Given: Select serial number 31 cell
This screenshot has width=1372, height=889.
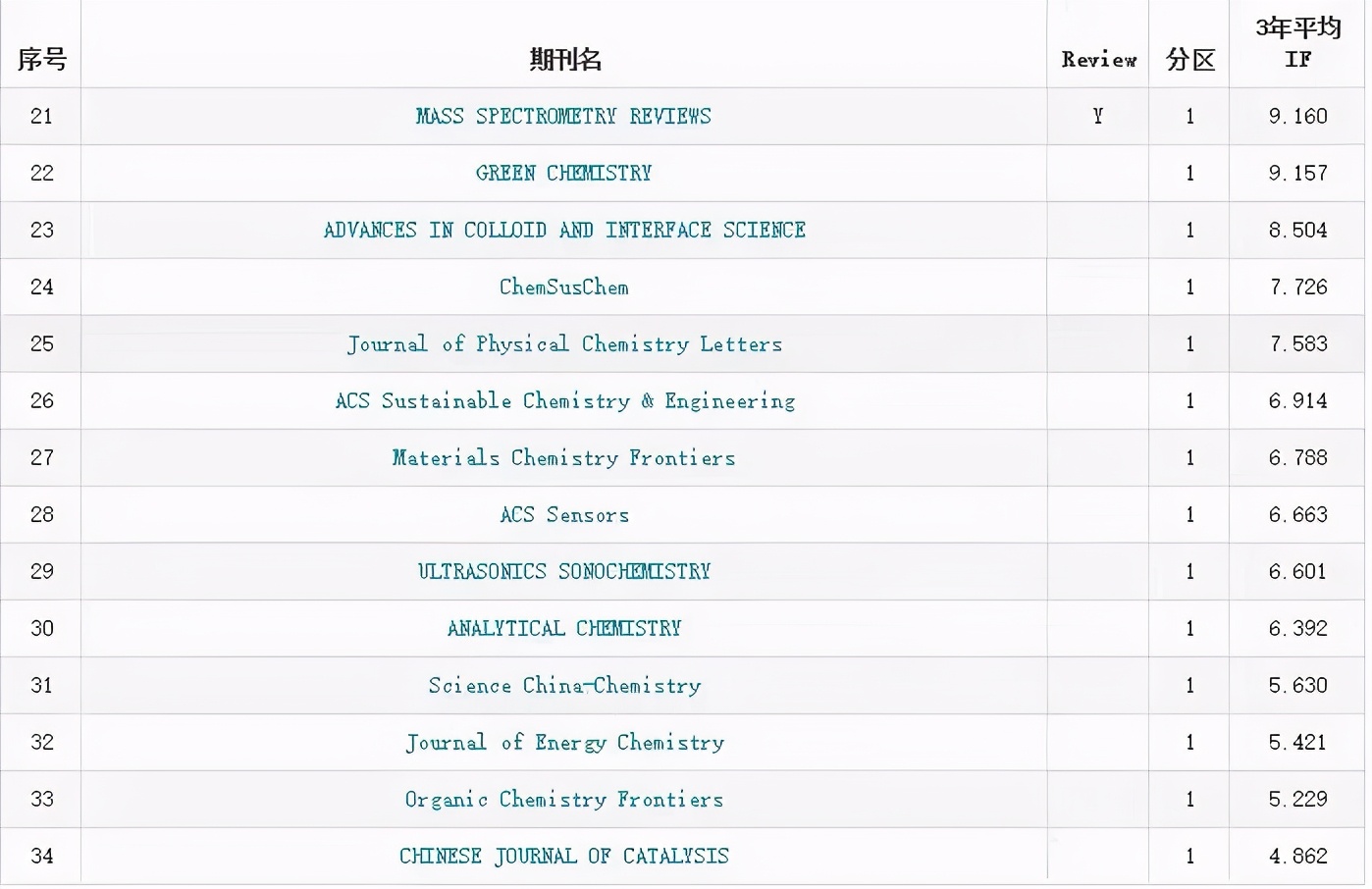Looking at the screenshot, I should pyautogui.click(x=41, y=685).
